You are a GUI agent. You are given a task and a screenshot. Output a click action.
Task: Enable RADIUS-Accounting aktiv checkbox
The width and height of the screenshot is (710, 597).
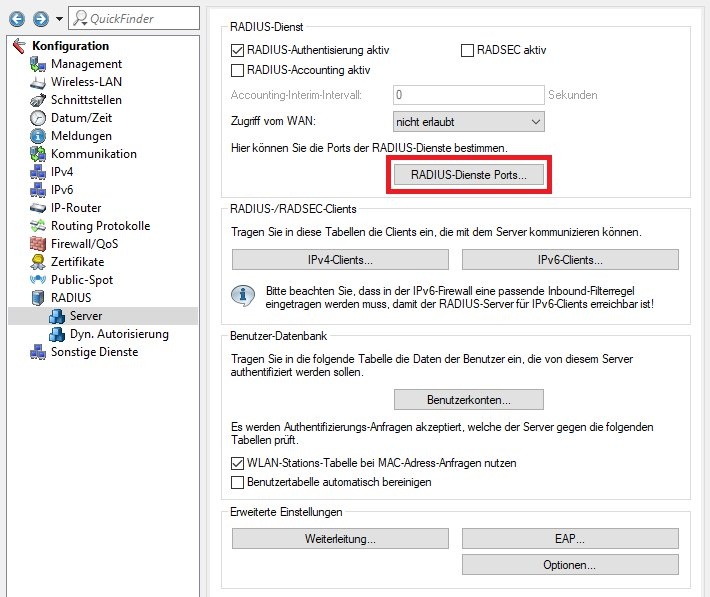tap(238, 70)
